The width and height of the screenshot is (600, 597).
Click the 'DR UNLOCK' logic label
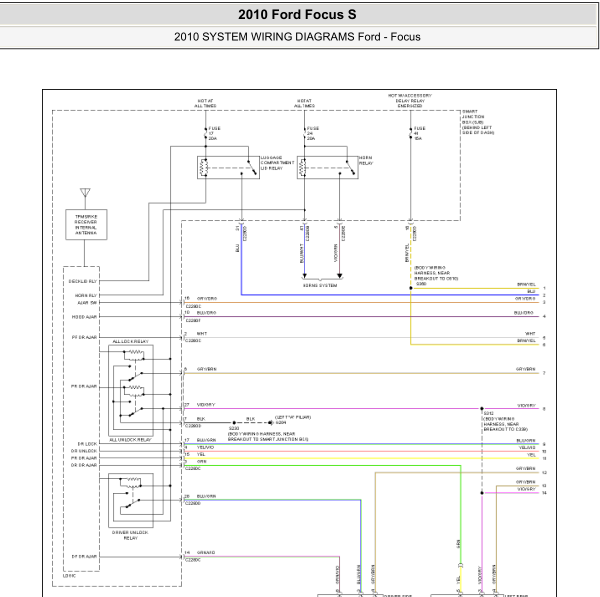pyautogui.click(x=84, y=451)
